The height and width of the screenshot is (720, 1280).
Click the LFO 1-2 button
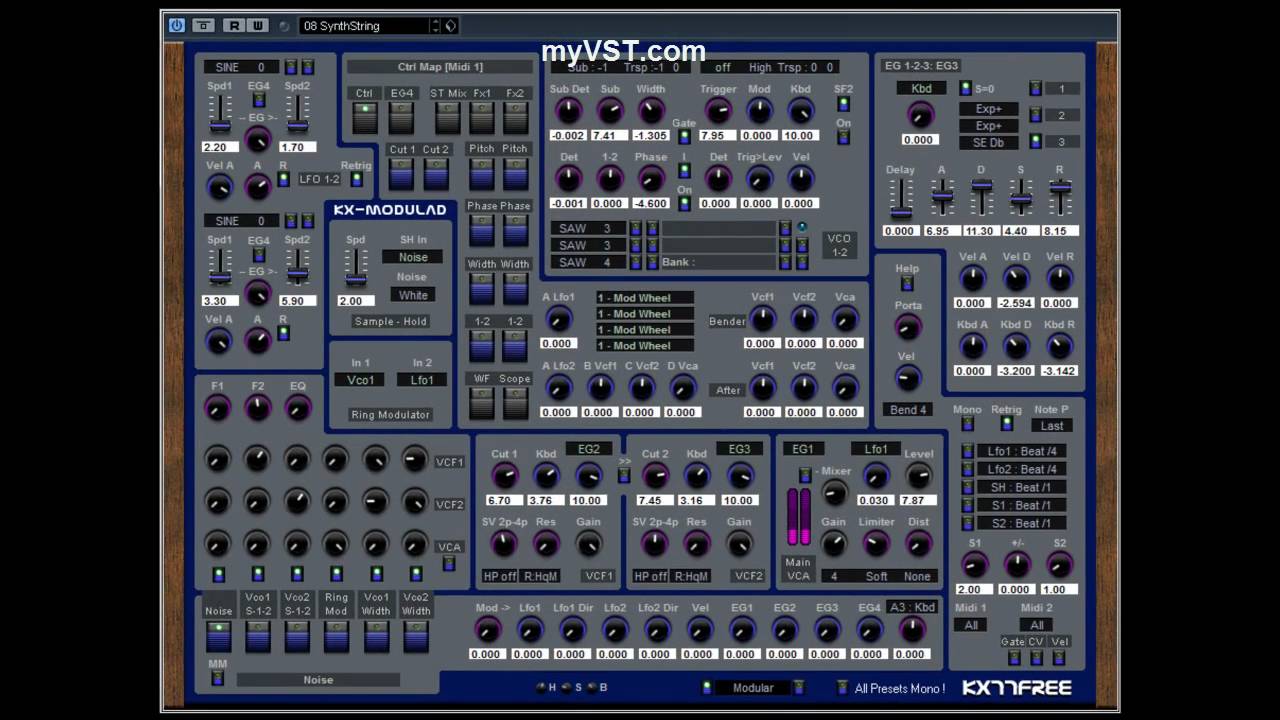[319, 180]
